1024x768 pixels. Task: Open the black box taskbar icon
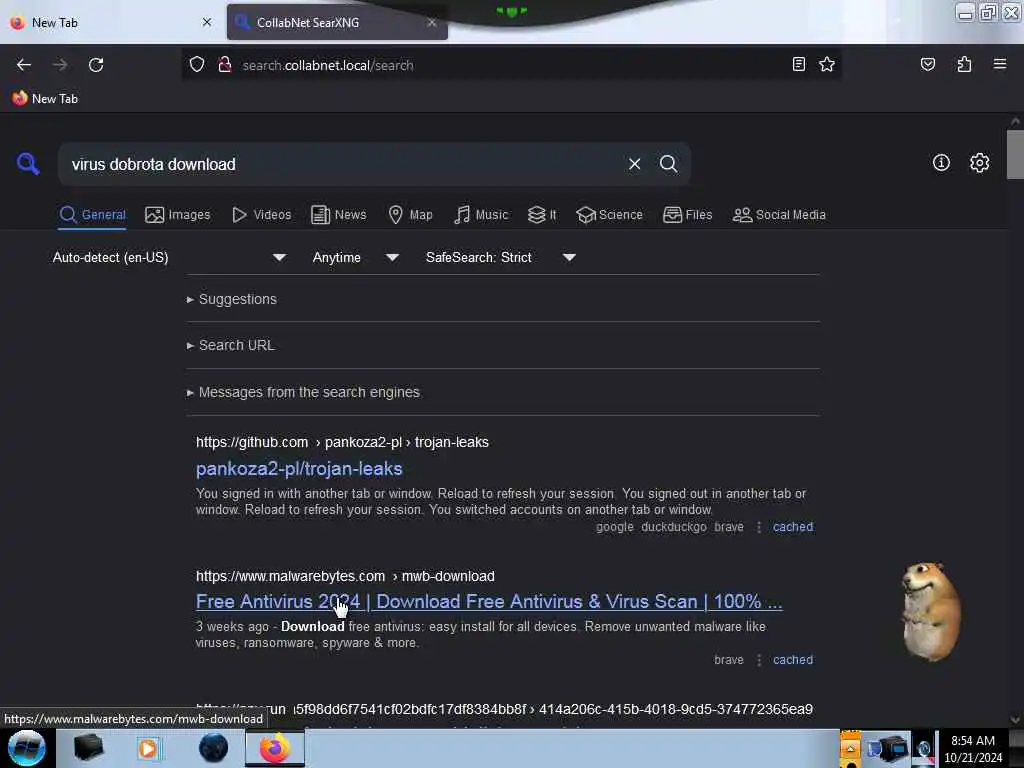[88, 748]
